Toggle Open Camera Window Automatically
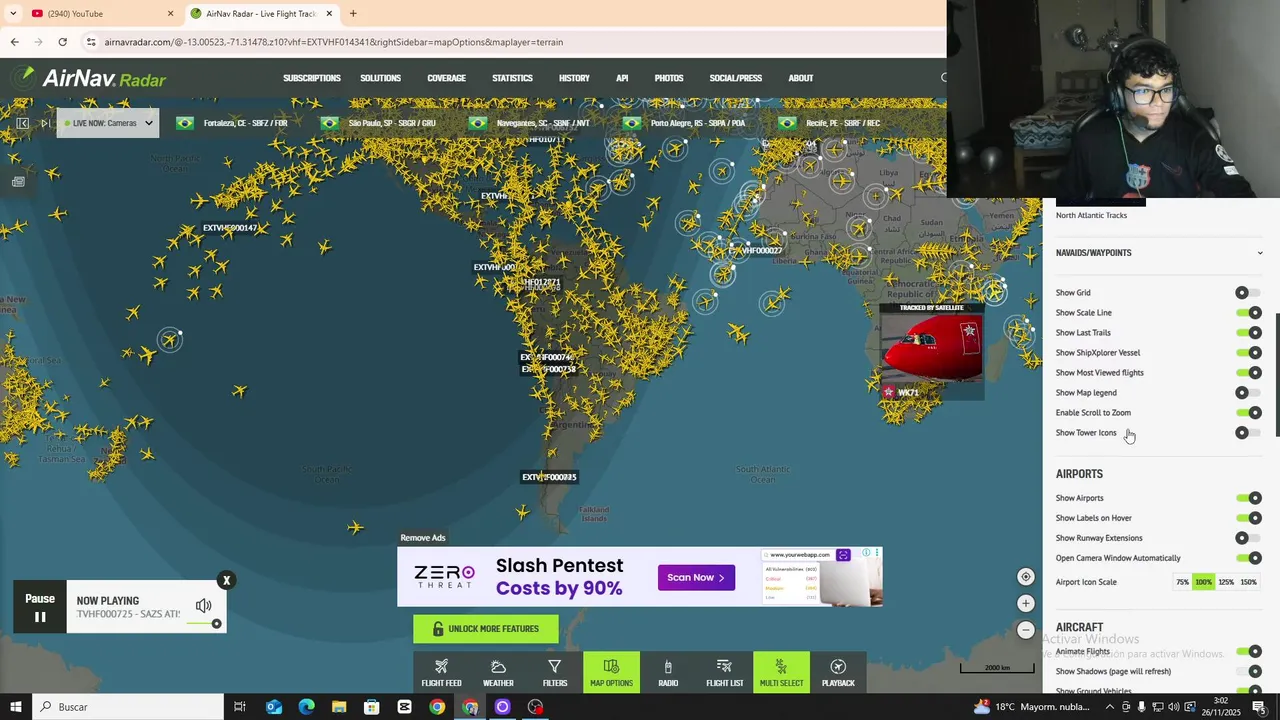The height and width of the screenshot is (720, 1280). pos(1249,558)
